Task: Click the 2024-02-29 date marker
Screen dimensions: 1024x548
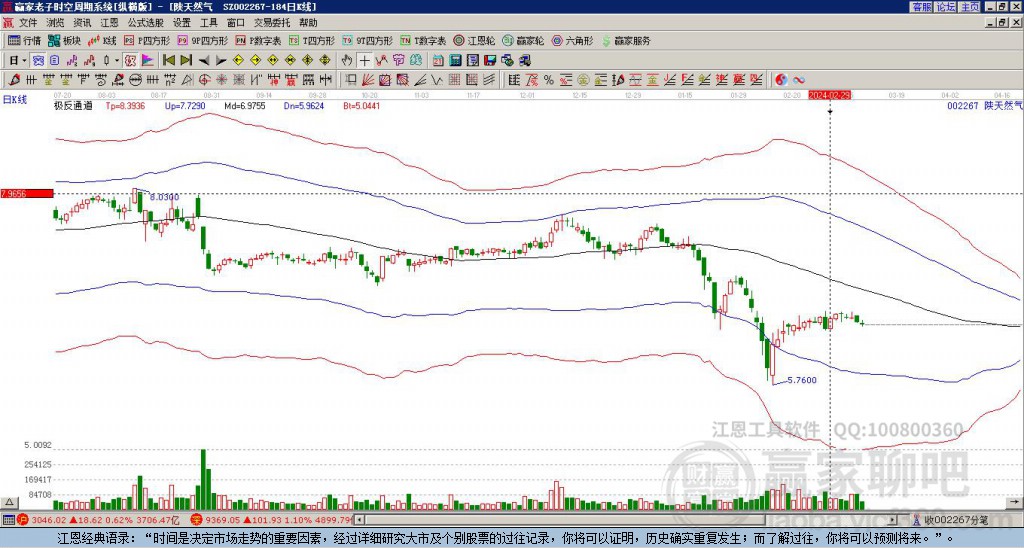Action: click(830, 95)
